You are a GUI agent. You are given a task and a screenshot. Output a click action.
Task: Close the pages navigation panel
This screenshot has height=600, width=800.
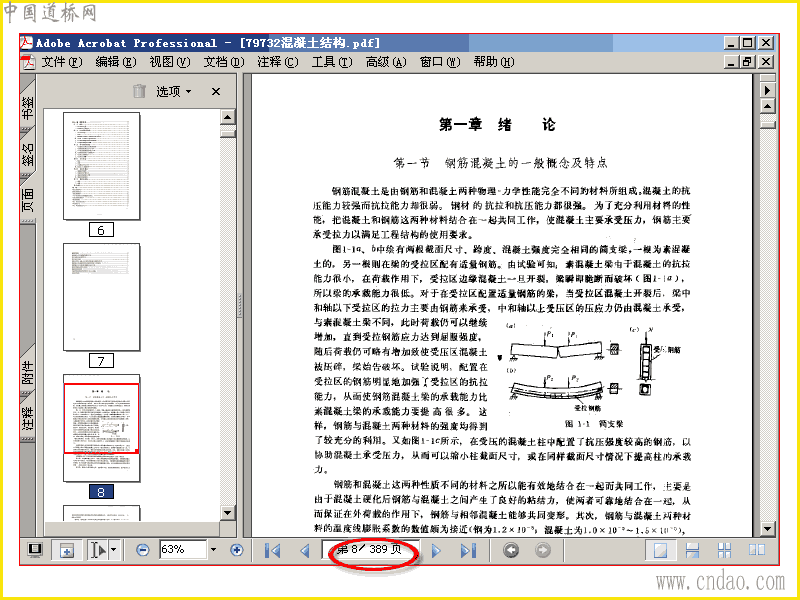click(216, 91)
